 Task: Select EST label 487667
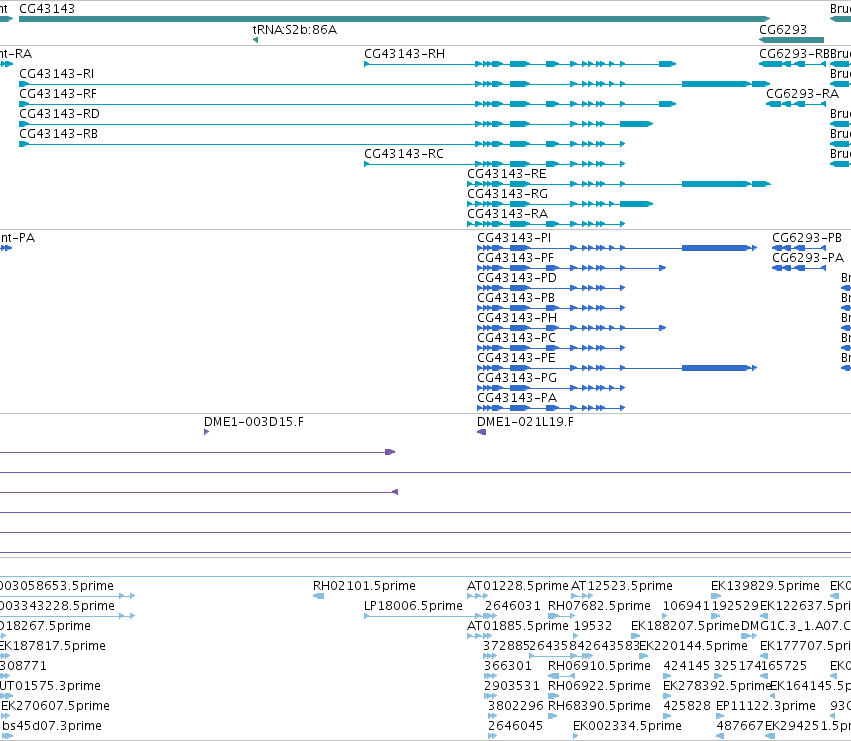(x=740, y=726)
